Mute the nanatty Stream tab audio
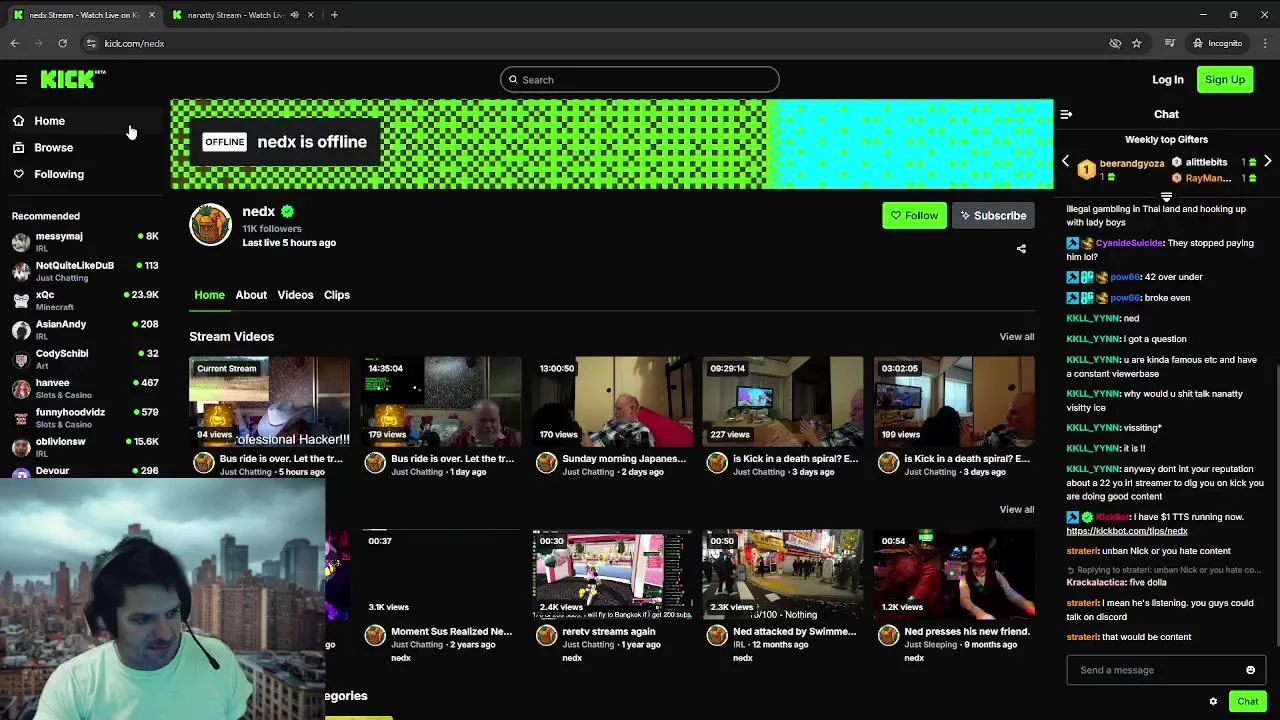This screenshot has width=1280, height=720. point(294,15)
